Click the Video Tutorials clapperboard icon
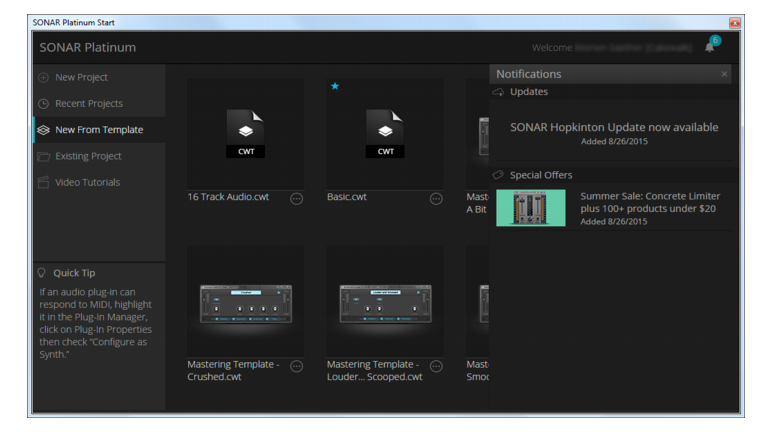 pos(44,182)
